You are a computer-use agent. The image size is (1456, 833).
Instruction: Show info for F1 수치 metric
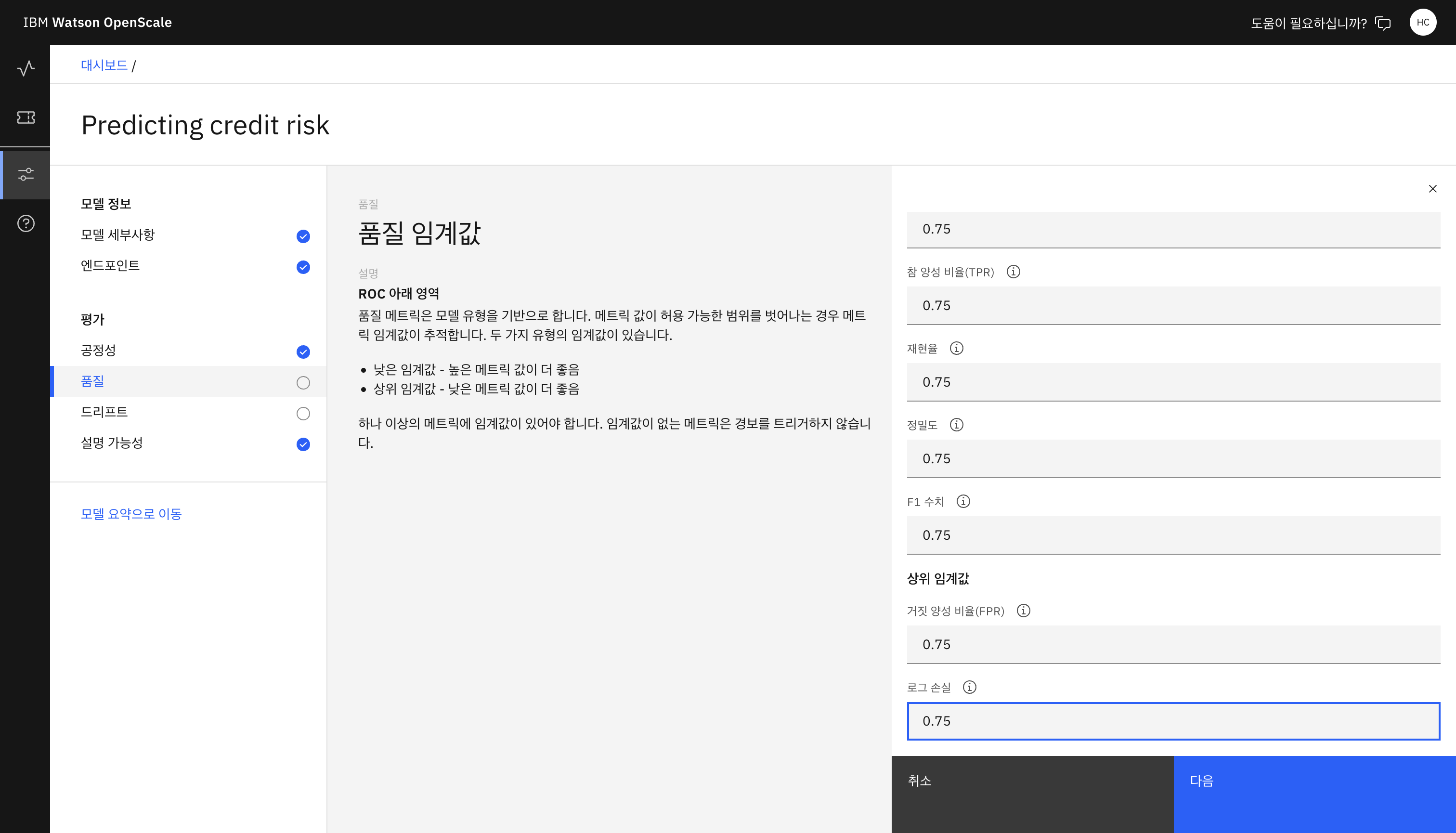click(x=963, y=501)
